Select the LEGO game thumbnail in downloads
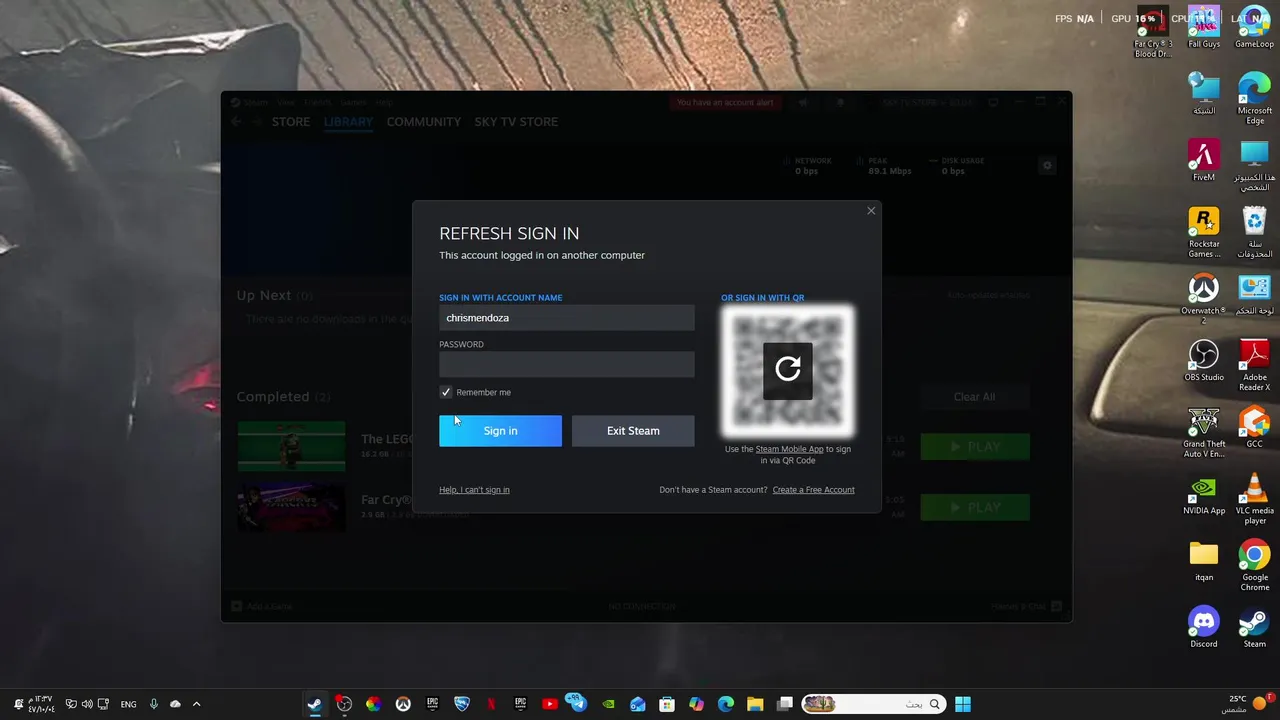 (292, 446)
